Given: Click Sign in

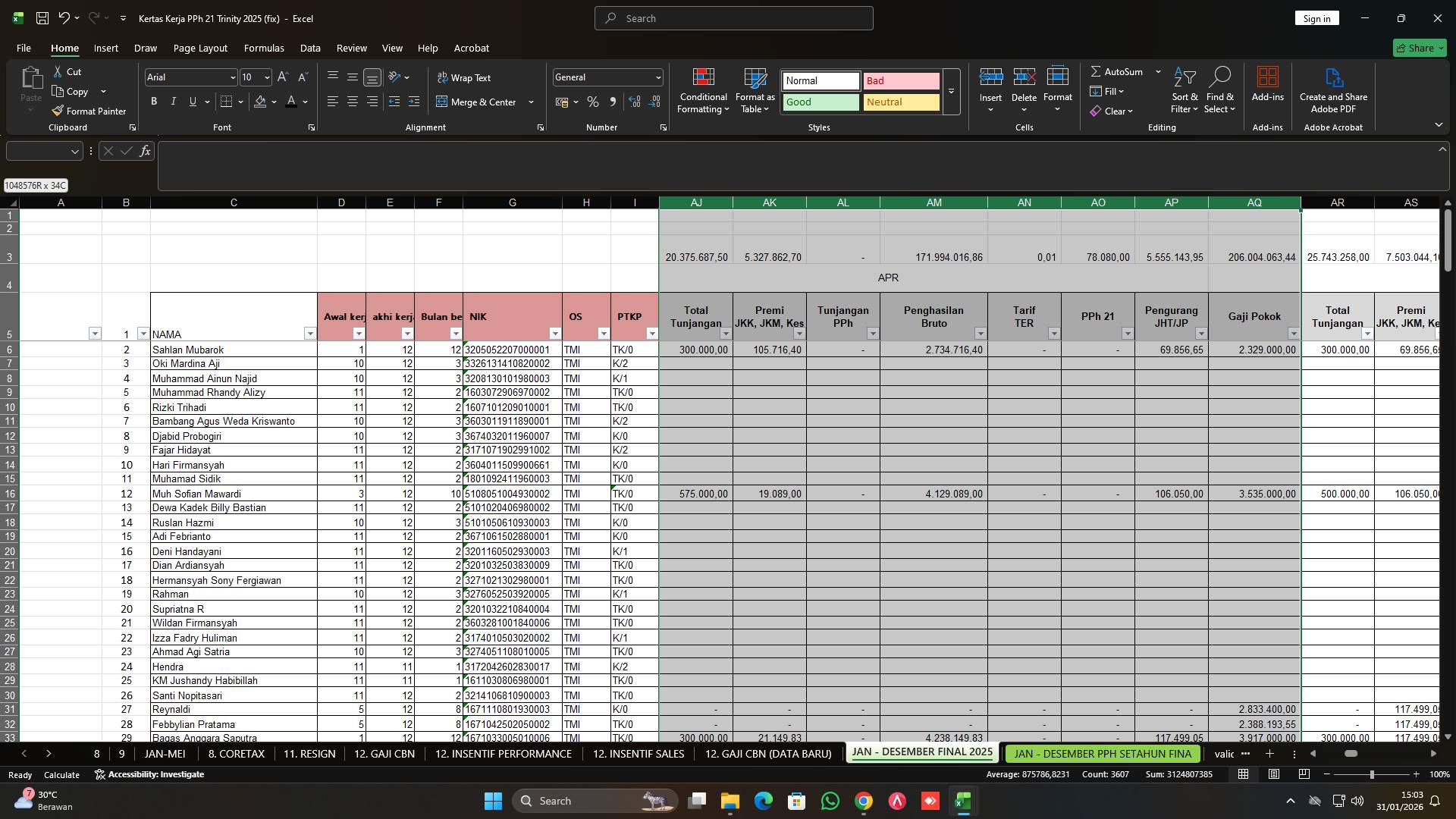Looking at the screenshot, I should [x=1316, y=17].
